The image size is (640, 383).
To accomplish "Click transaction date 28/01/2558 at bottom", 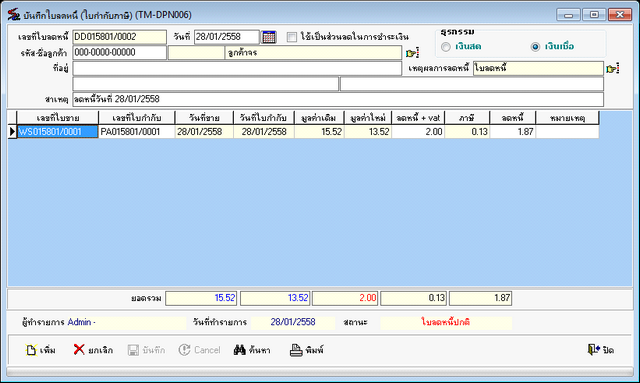I will [293, 322].
